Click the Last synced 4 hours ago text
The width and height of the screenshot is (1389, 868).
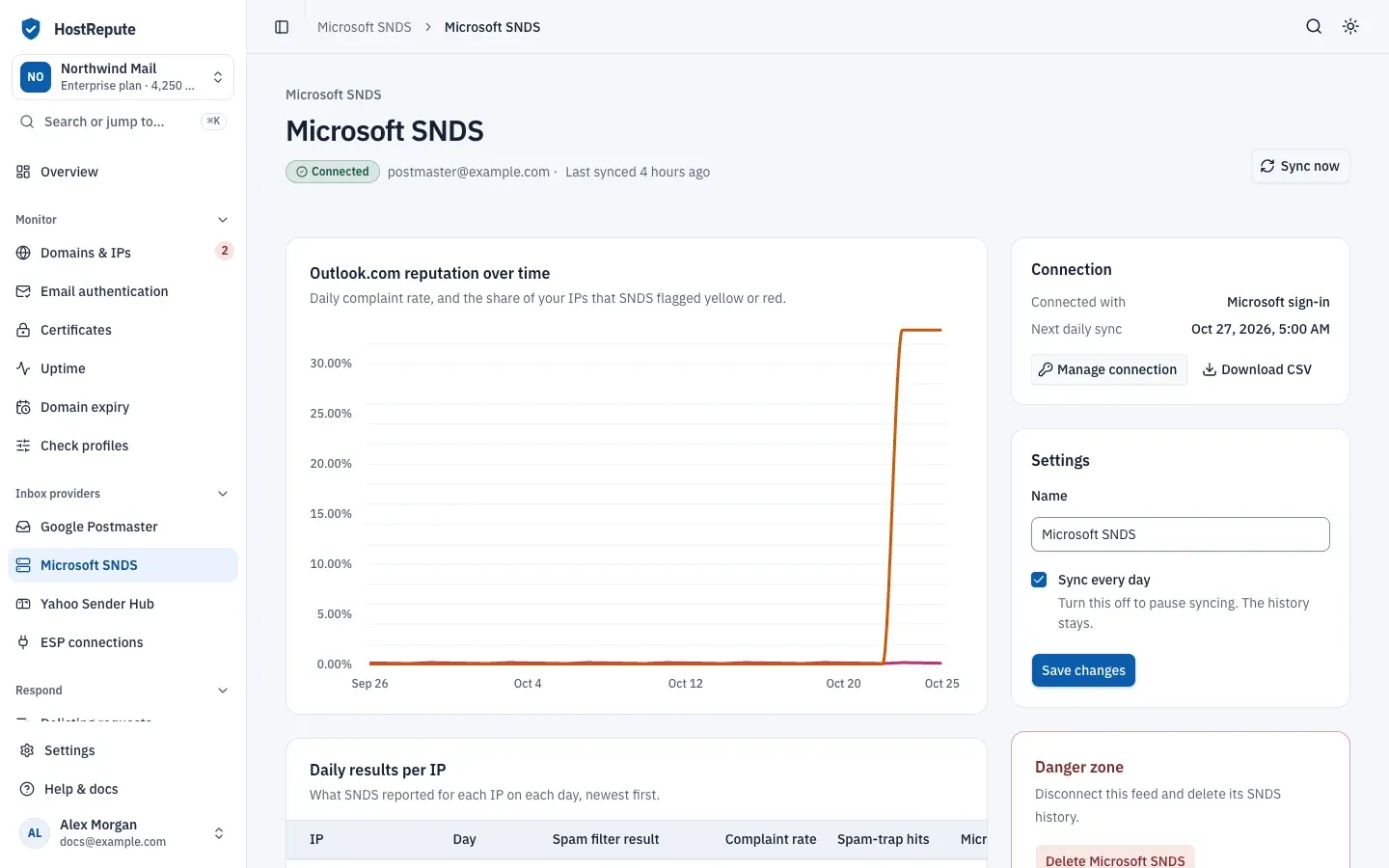coord(638,172)
